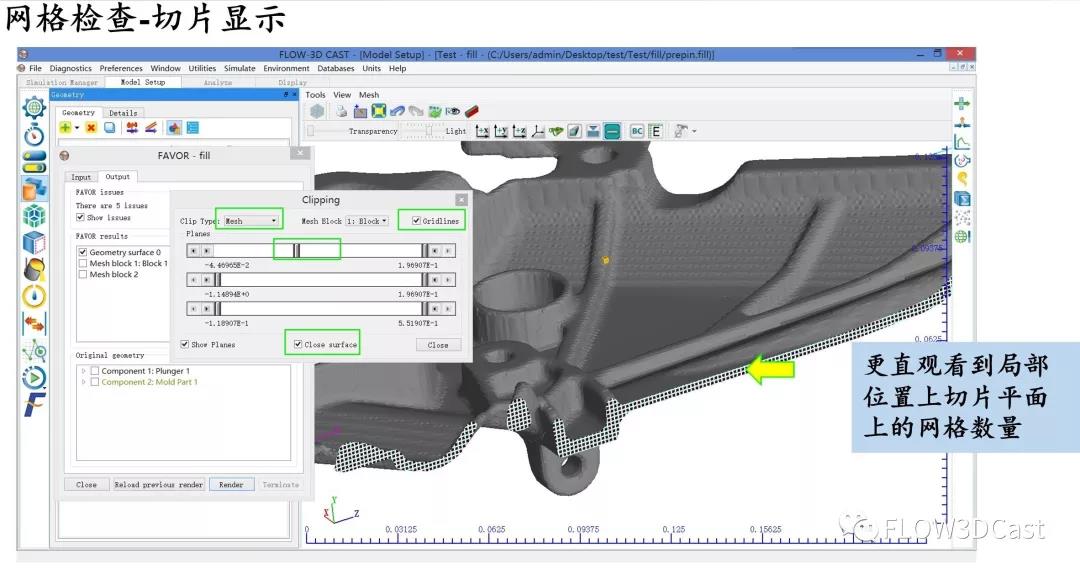Expand Component 1: Plunger 1 tree node
Image resolution: width=1080 pixels, height=574 pixels.
(82, 371)
